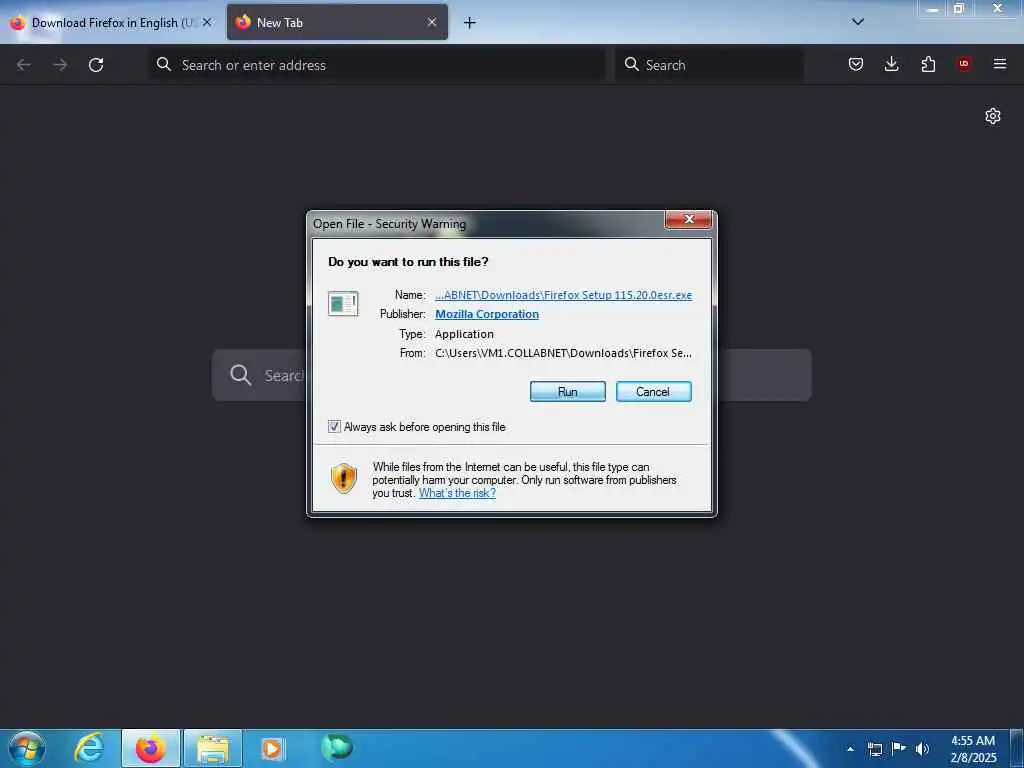Show hidden system tray icons
Screen dimensions: 1024x768
850,749
